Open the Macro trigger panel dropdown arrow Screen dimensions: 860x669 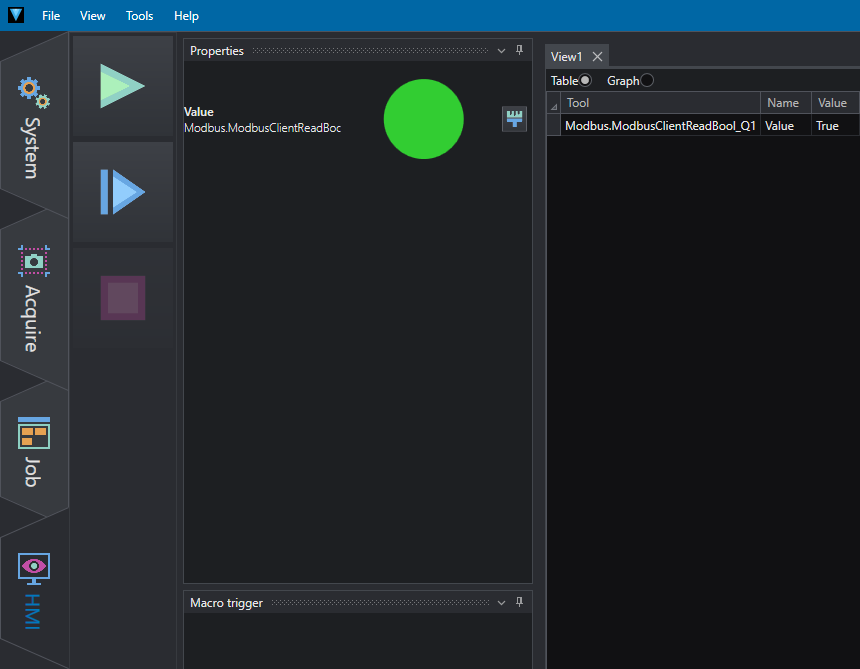tap(502, 603)
